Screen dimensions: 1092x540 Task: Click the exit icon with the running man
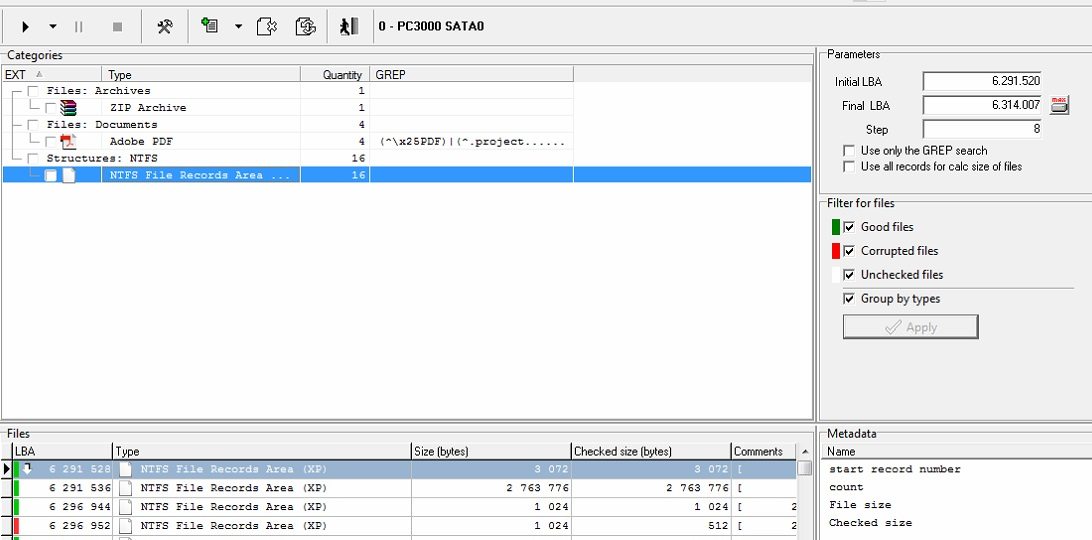[348, 26]
